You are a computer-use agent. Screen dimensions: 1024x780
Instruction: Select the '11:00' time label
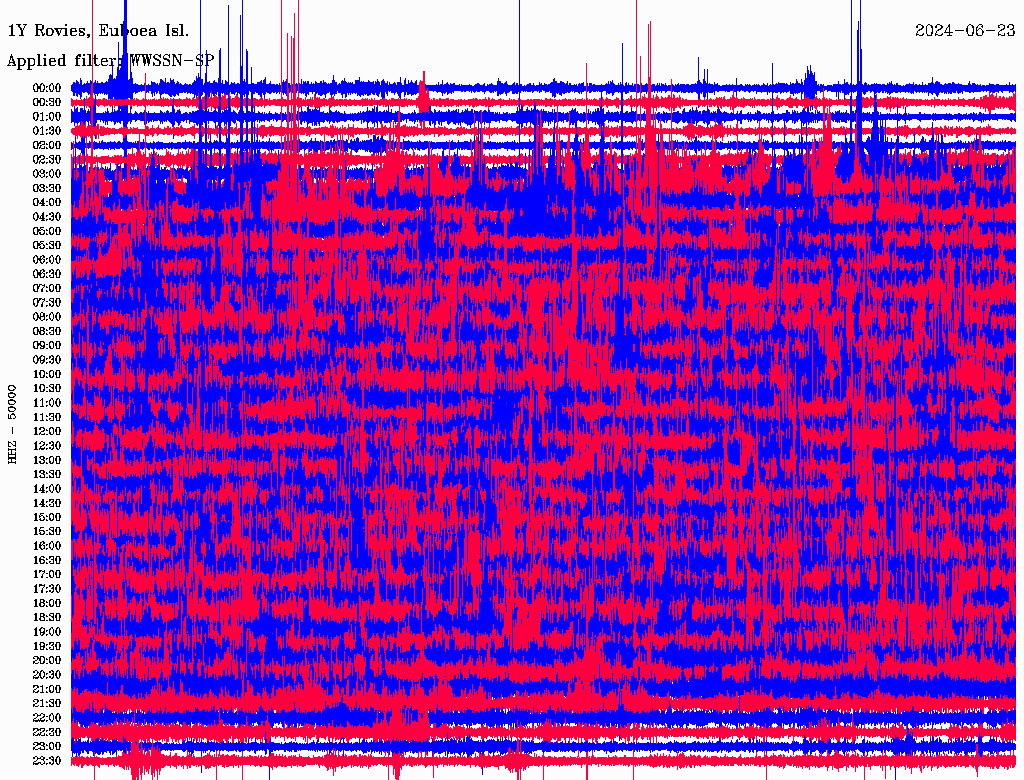pos(47,403)
